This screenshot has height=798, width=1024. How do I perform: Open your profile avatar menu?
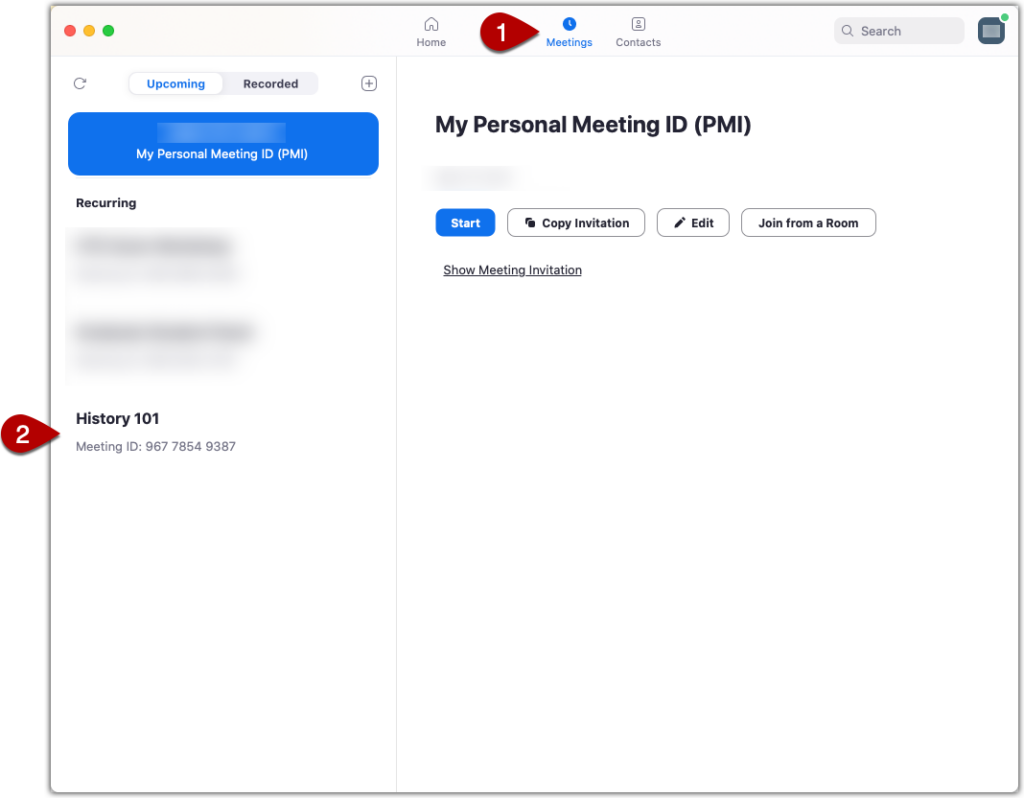pyautogui.click(x=990, y=30)
